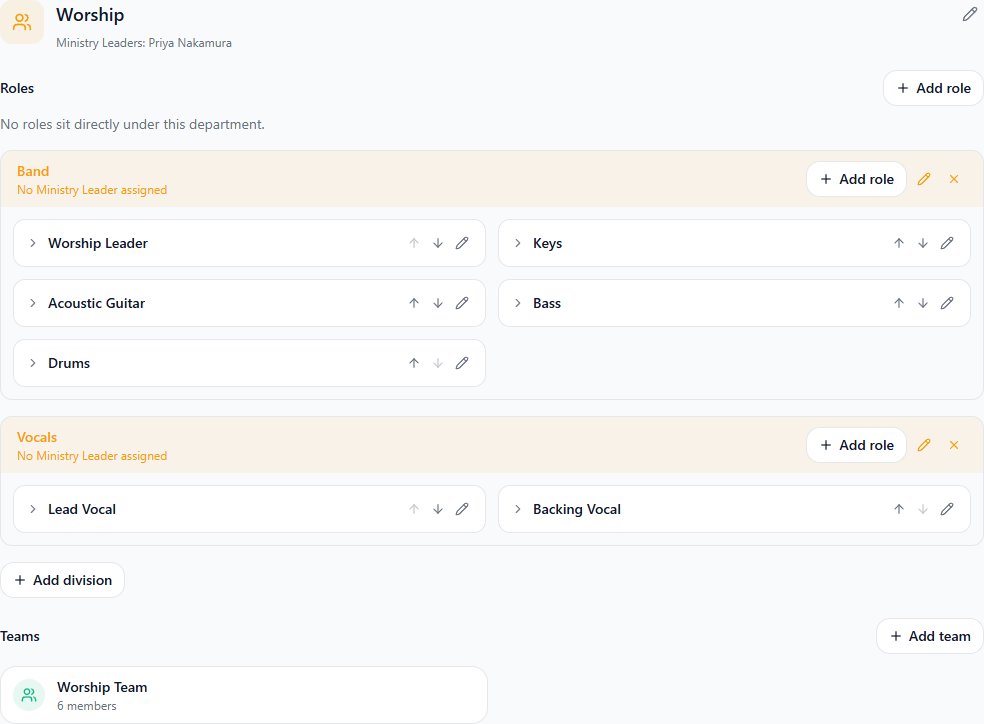Edit the Backing Vocal role
The width and height of the screenshot is (984, 724).
tap(947, 509)
